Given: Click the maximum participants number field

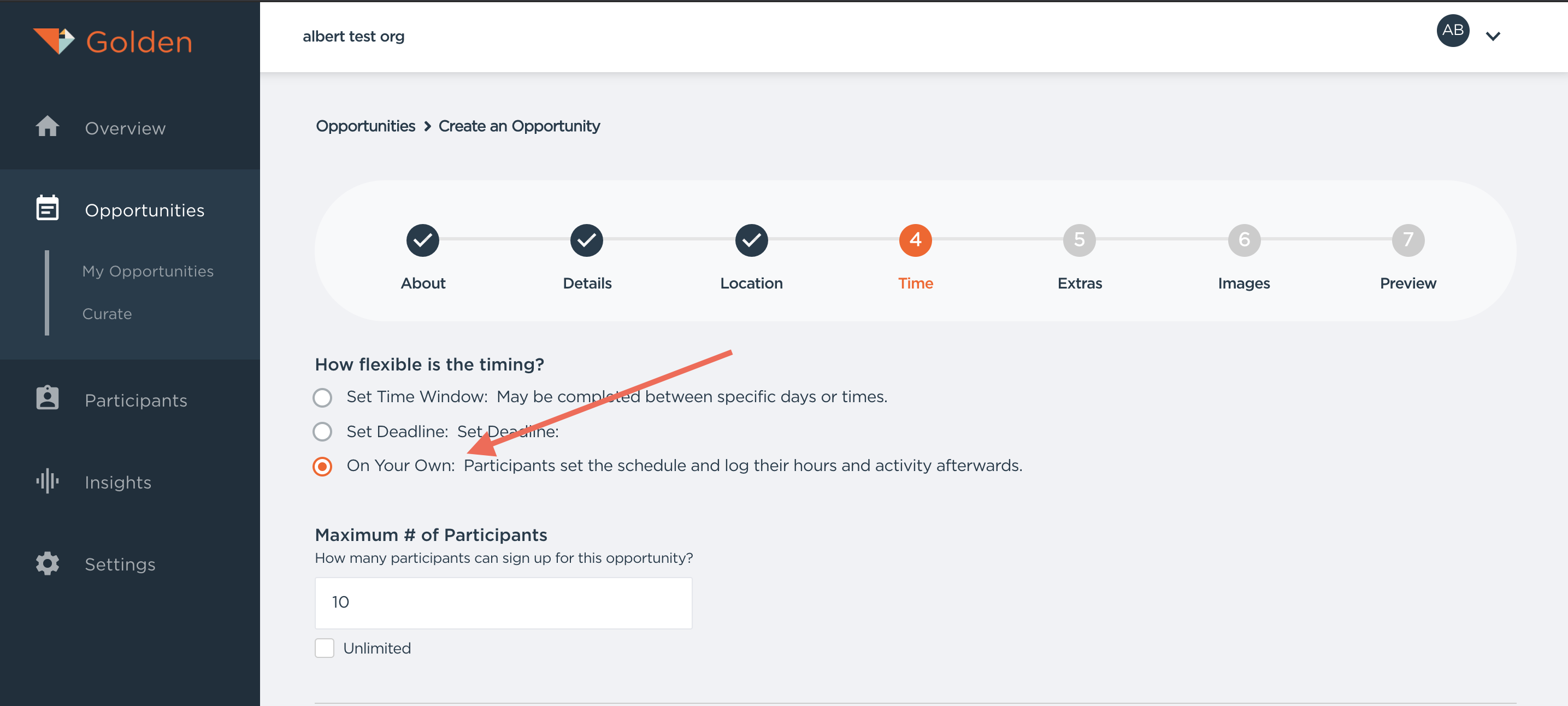Looking at the screenshot, I should coord(503,603).
